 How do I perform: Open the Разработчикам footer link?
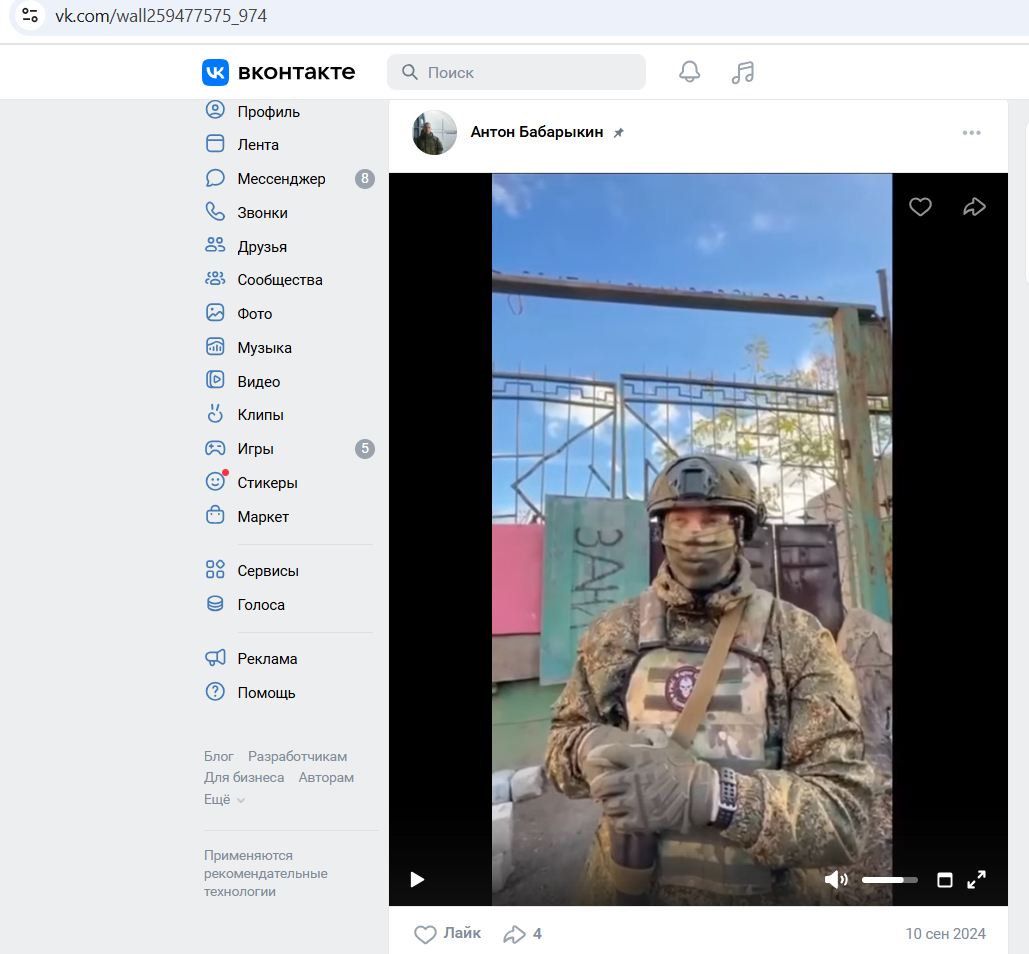[x=297, y=756]
